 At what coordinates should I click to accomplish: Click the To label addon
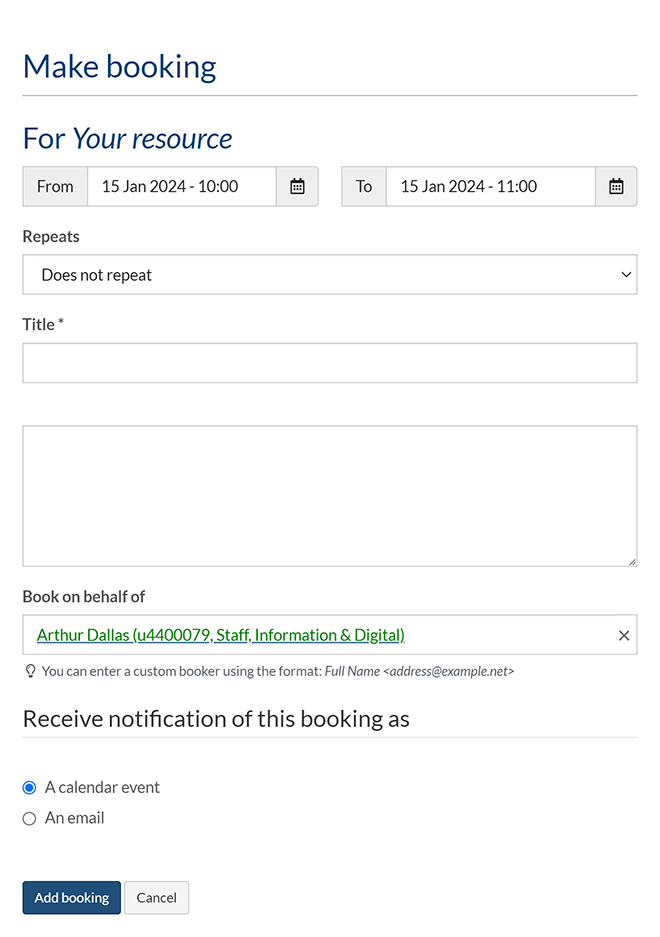pos(364,186)
